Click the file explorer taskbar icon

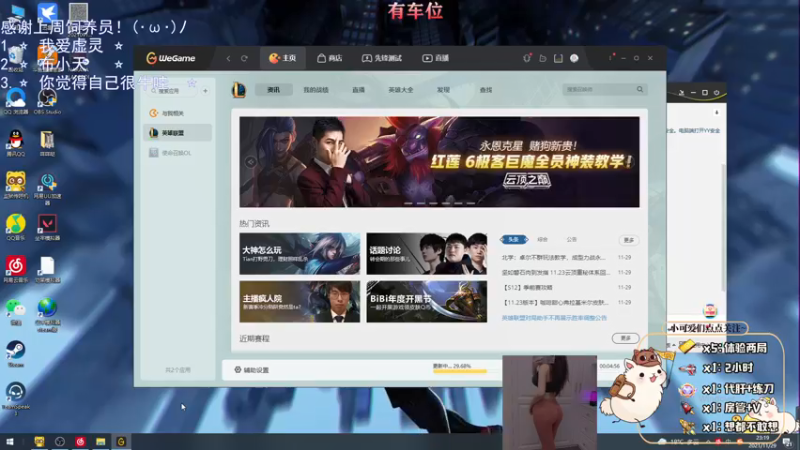click(101, 441)
